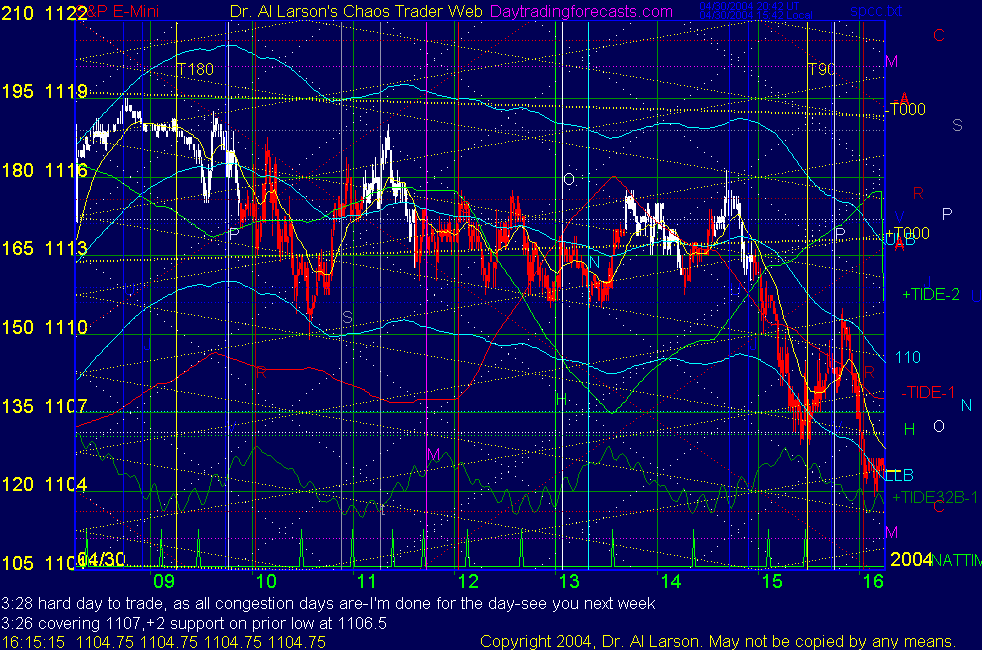Open the Daytradingforecasts.com link text
The height and width of the screenshot is (650, 982).
click(x=581, y=11)
